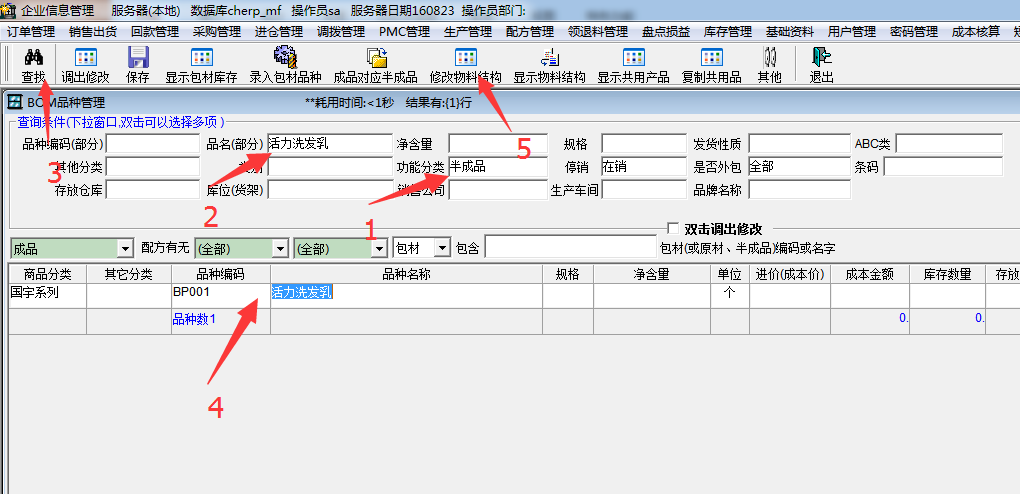Open the 生产管理 menu
Screen dimensions: 1020x494
[467, 32]
